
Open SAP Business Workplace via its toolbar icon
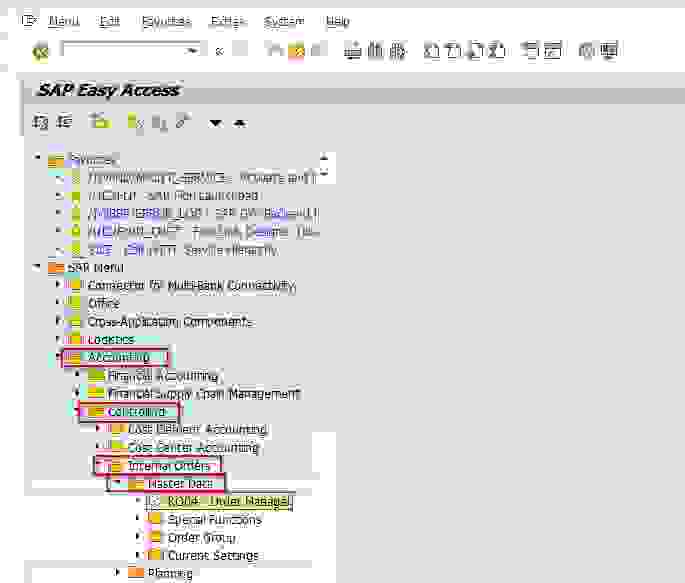(x=100, y=121)
